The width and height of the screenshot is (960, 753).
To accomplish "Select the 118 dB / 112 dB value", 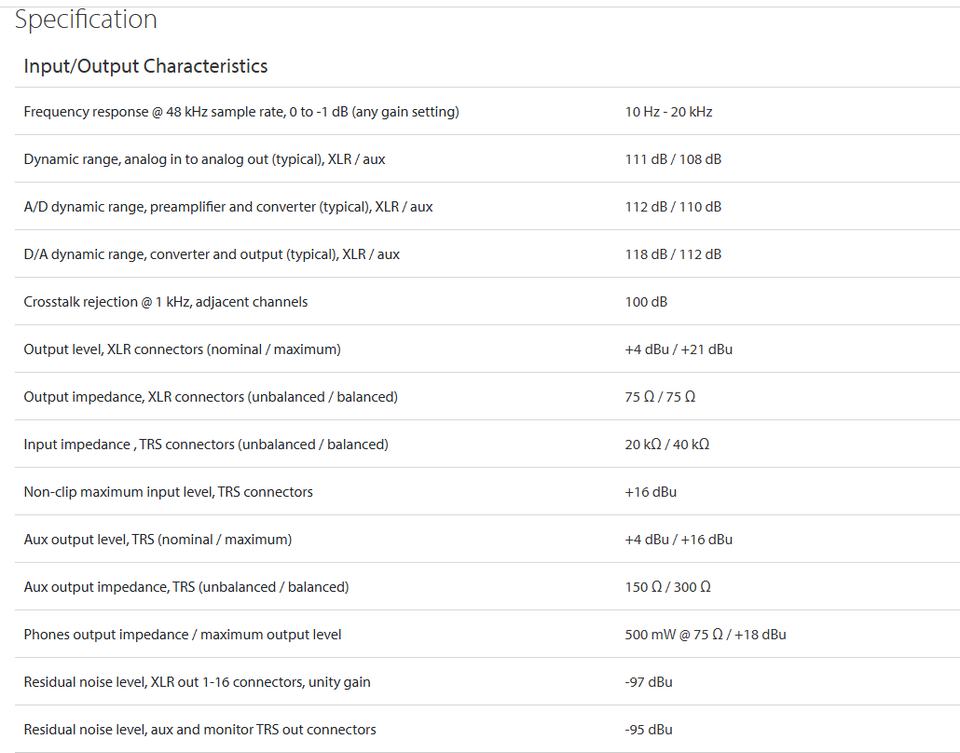I will click(x=673, y=255).
